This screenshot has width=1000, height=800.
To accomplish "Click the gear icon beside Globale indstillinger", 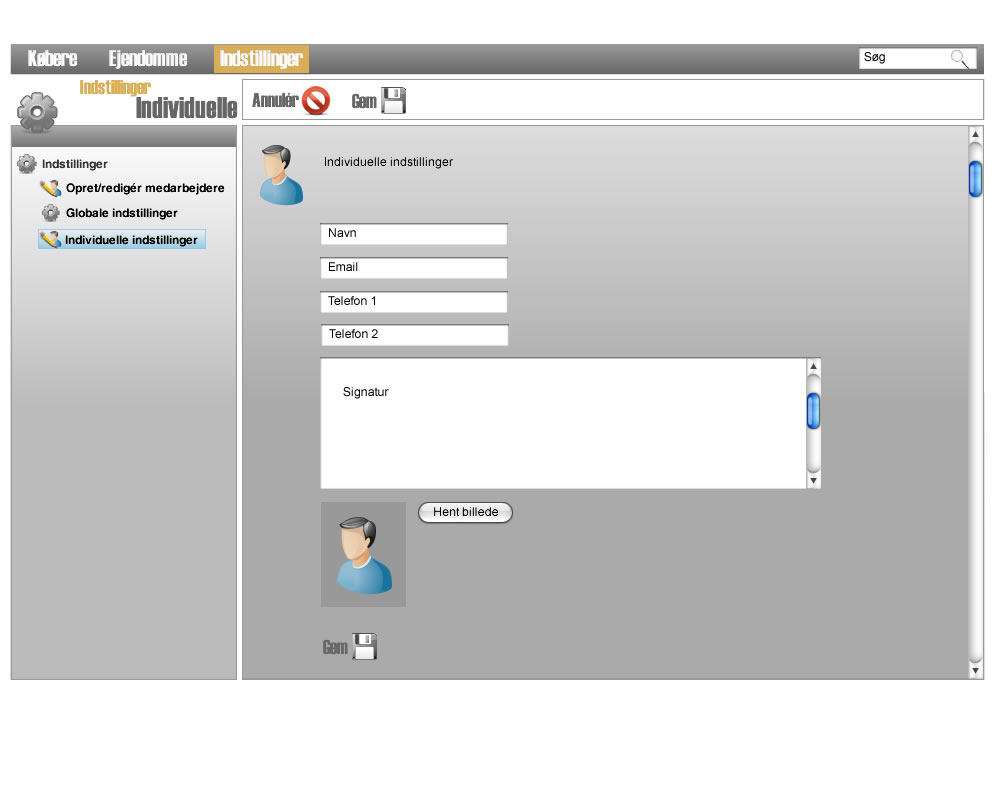I will tap(50, 212).
